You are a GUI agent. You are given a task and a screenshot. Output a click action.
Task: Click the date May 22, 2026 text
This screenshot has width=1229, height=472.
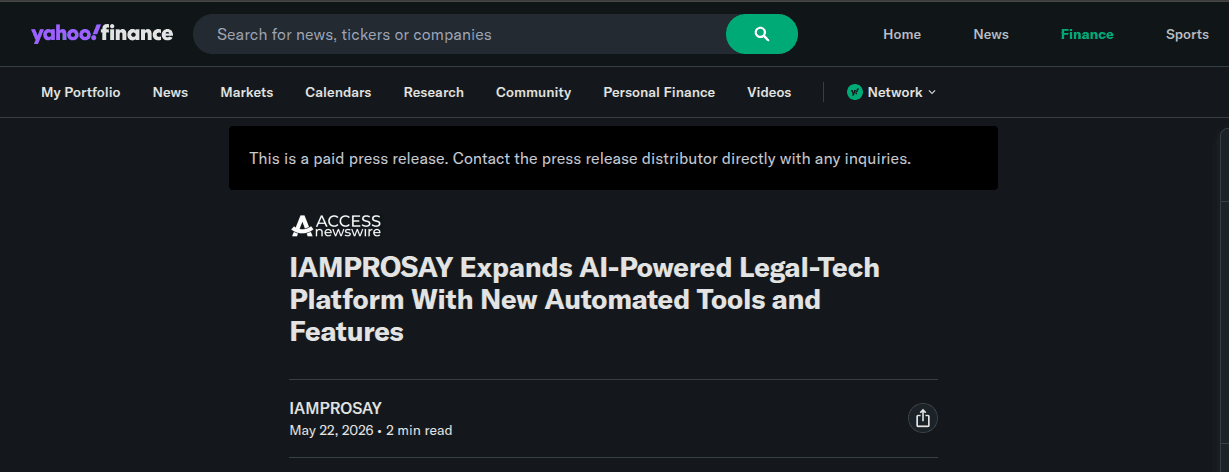[x=332, y=431]
